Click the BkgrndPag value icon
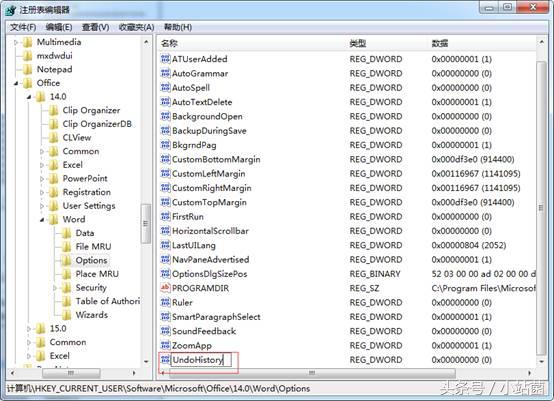This screenshot has height=401, width=554. pyautogui.click(x=165, y=145)
